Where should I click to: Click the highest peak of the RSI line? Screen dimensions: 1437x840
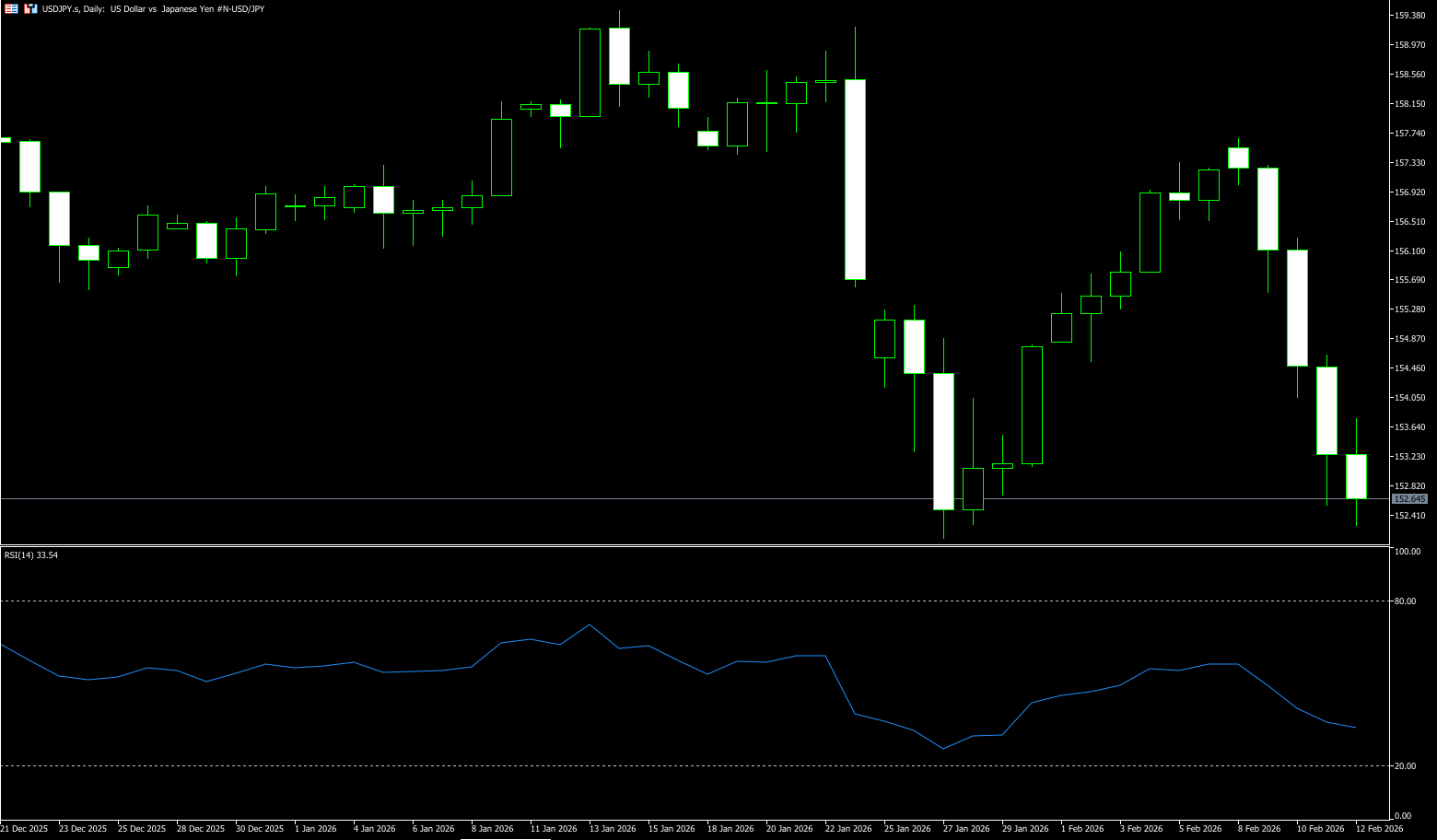pos(590,625)
